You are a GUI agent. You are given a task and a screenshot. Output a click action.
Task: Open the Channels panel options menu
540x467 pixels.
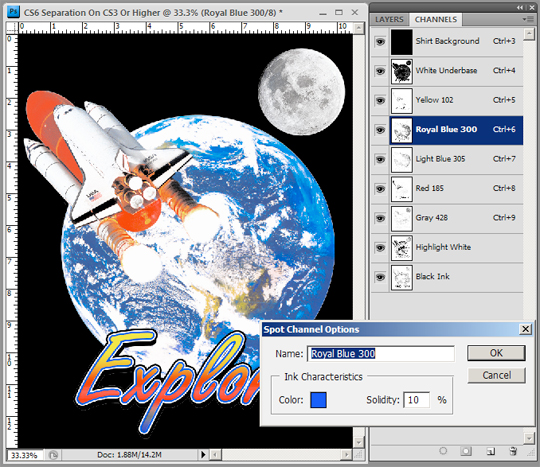(529, 19)
